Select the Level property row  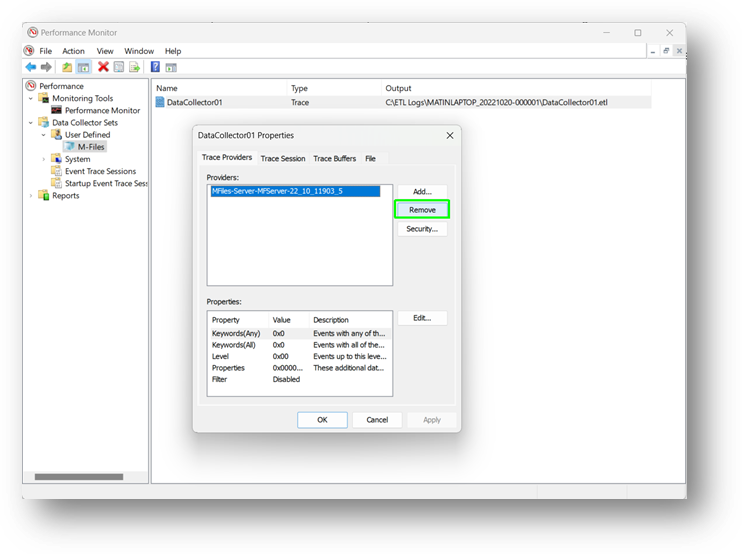click(300, 356)
